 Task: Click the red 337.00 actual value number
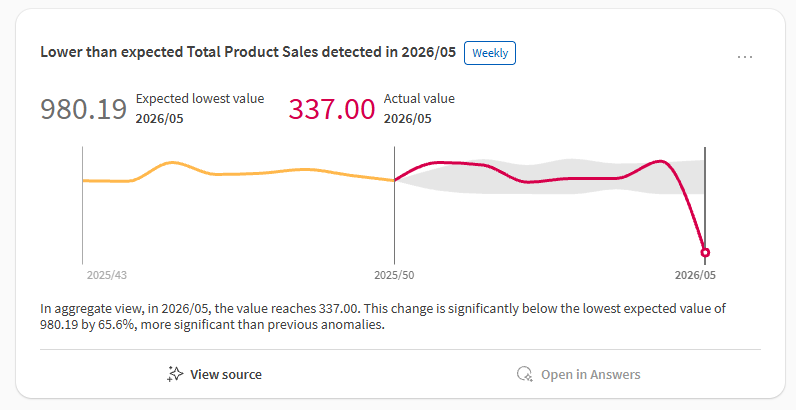332,109
